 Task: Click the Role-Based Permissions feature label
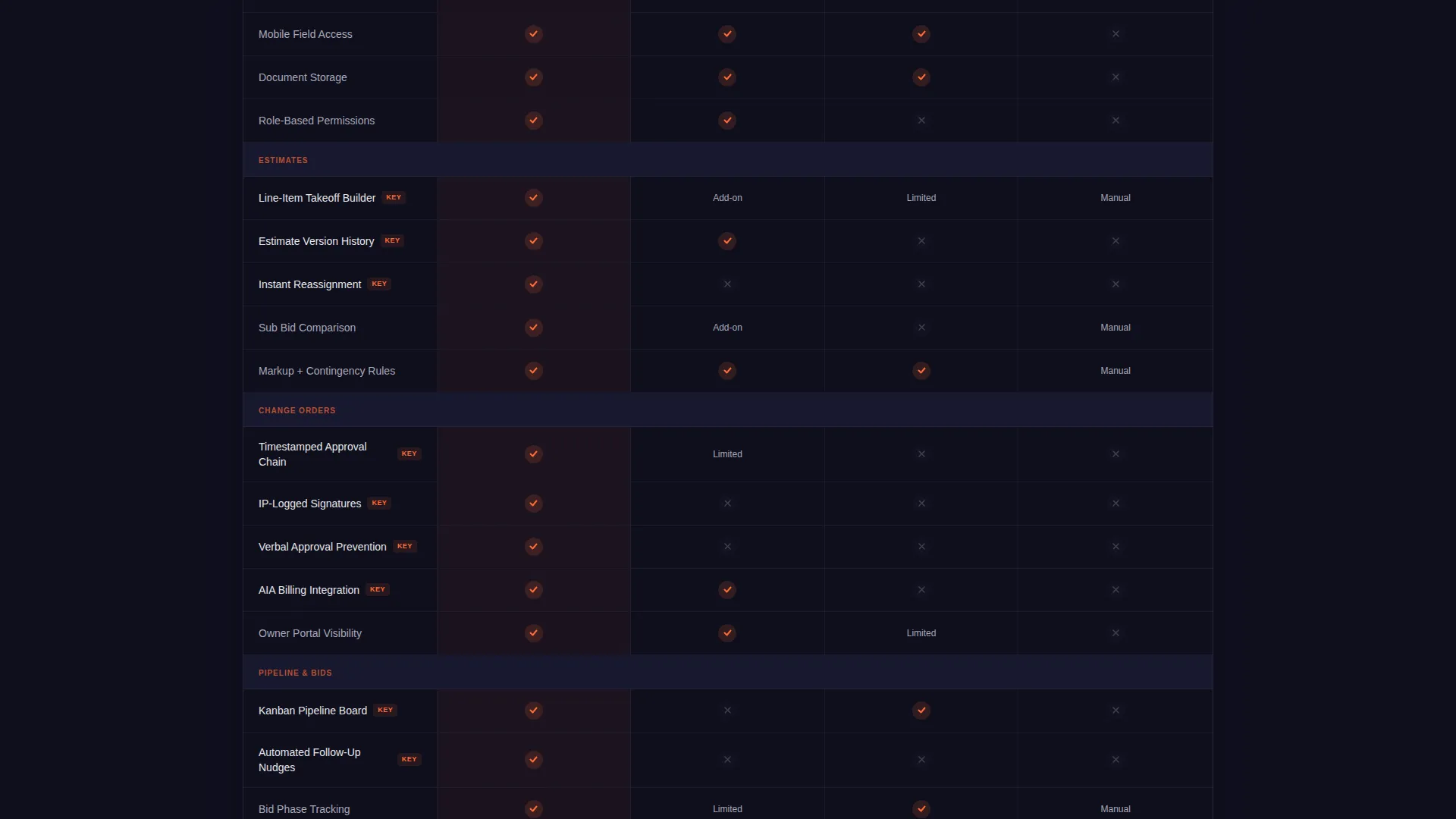[316, 121]
